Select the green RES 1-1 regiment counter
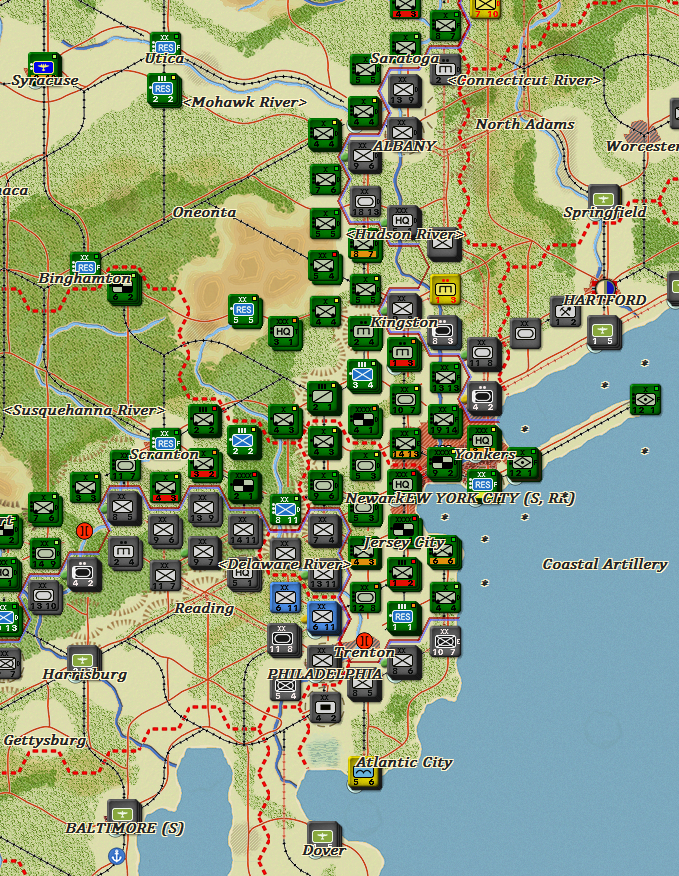The width and height of the screenshot is (679, 876). [x=402, y=617]
